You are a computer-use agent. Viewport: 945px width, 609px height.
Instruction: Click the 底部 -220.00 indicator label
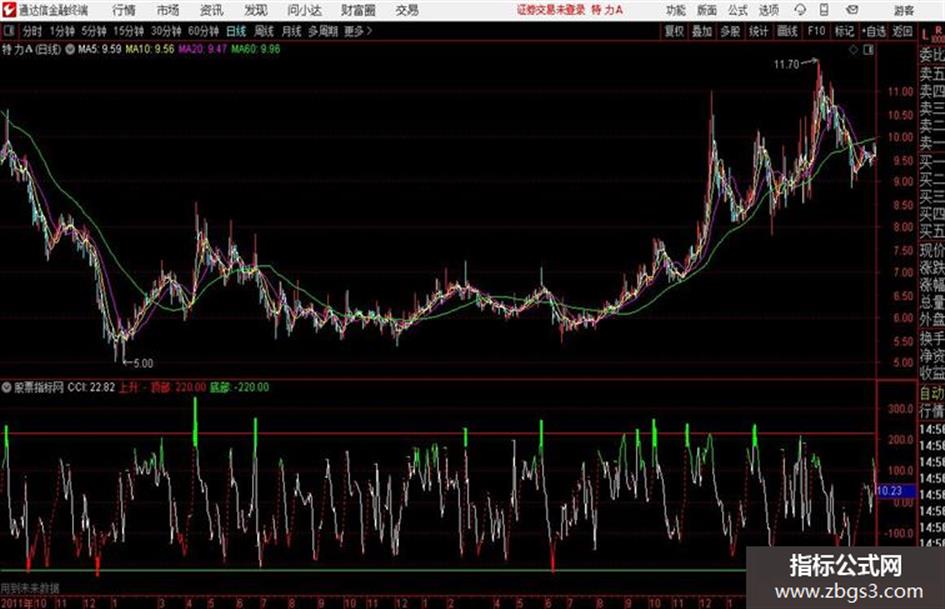239,387
